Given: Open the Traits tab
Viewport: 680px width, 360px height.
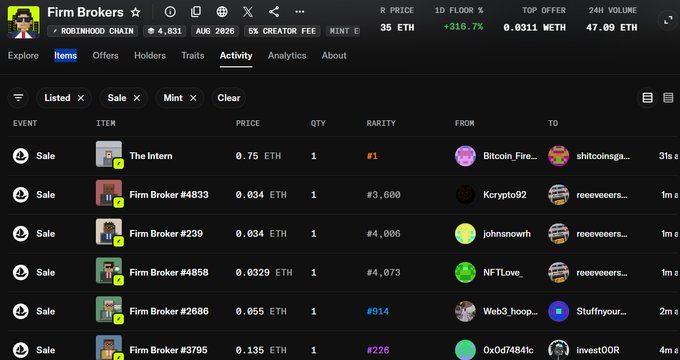Looking at the screenshot, I should click(193, 56).
